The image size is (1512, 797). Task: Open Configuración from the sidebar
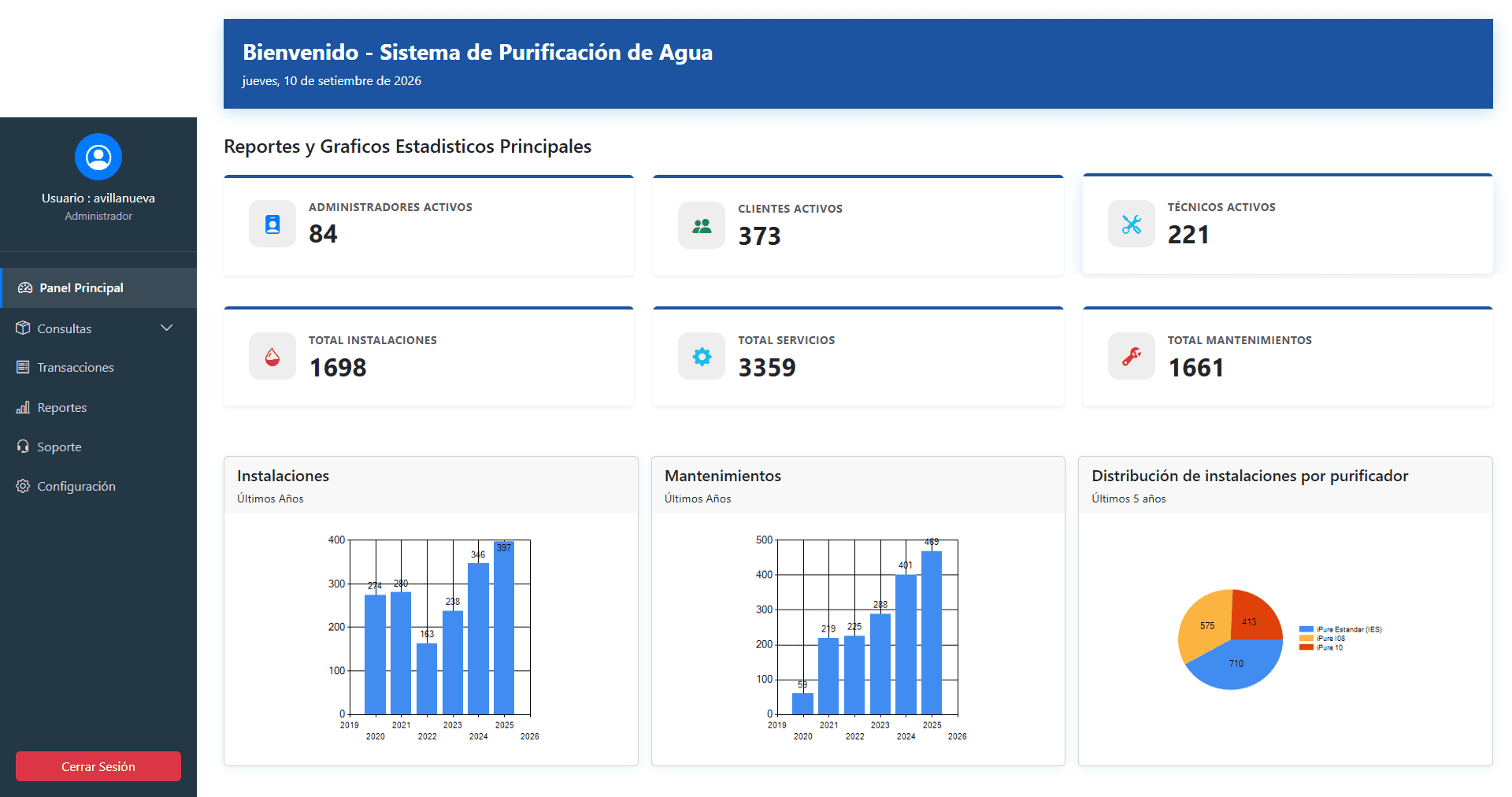coord(98,486)
